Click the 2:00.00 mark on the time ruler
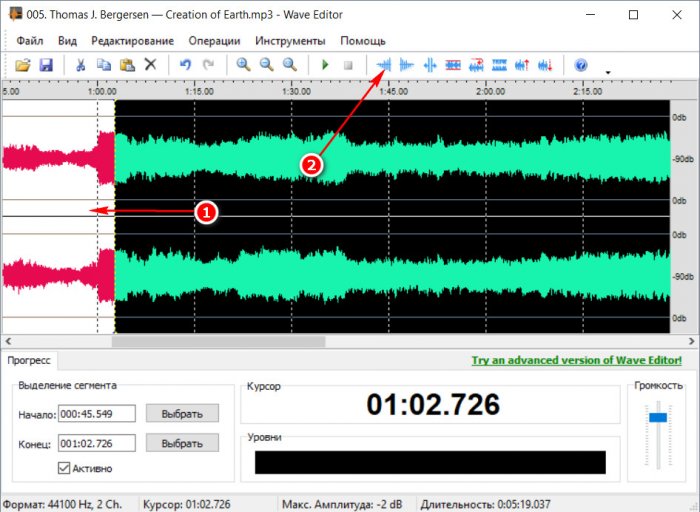Image resolution: width=700 pixels, height=512 pixels. click(491, 92)
